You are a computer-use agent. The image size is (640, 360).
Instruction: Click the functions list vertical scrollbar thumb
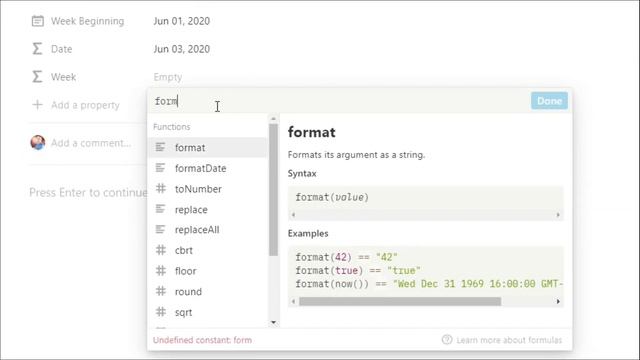coord(273,189)
